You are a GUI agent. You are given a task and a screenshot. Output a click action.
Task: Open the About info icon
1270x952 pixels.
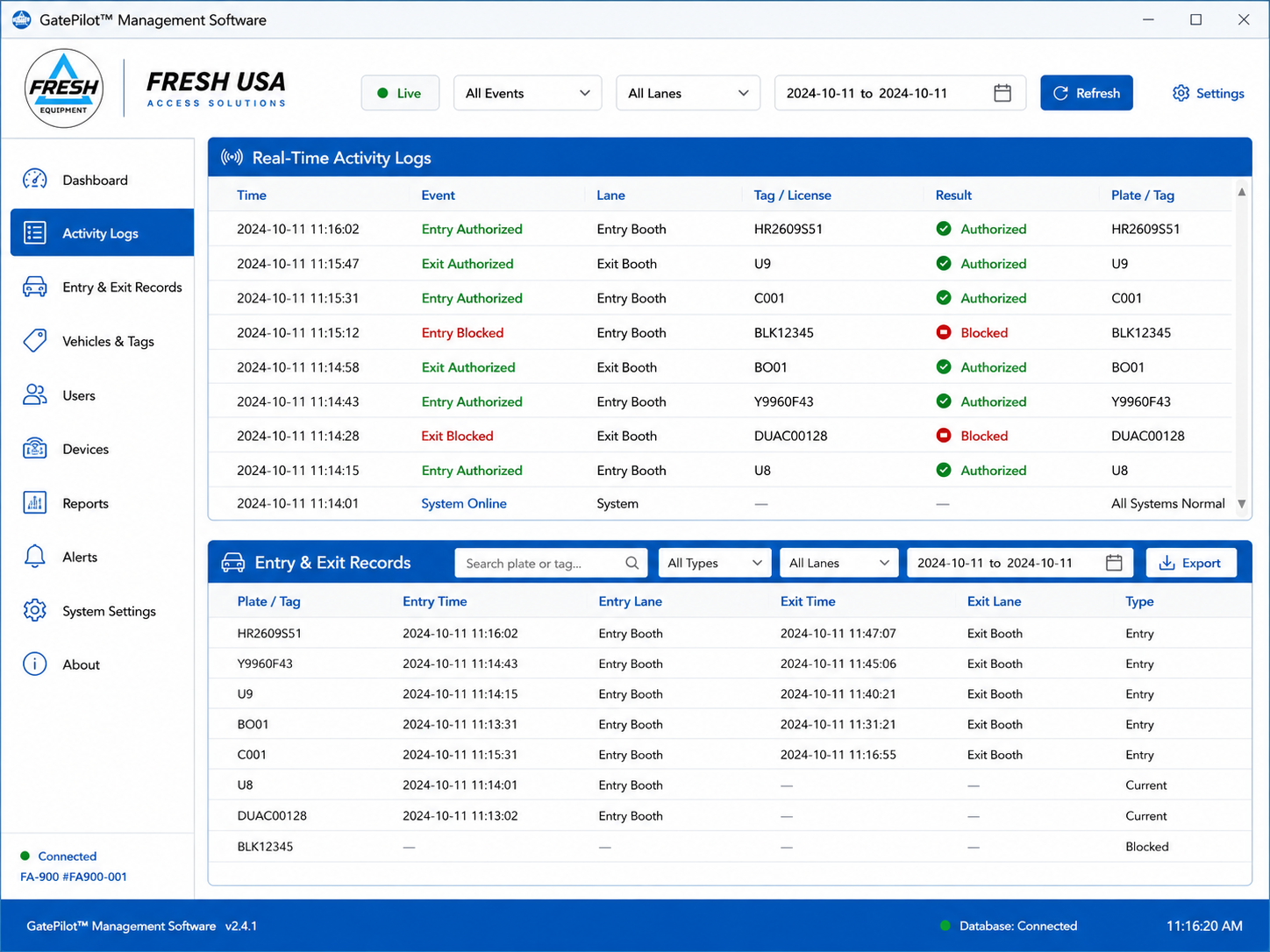35,664
